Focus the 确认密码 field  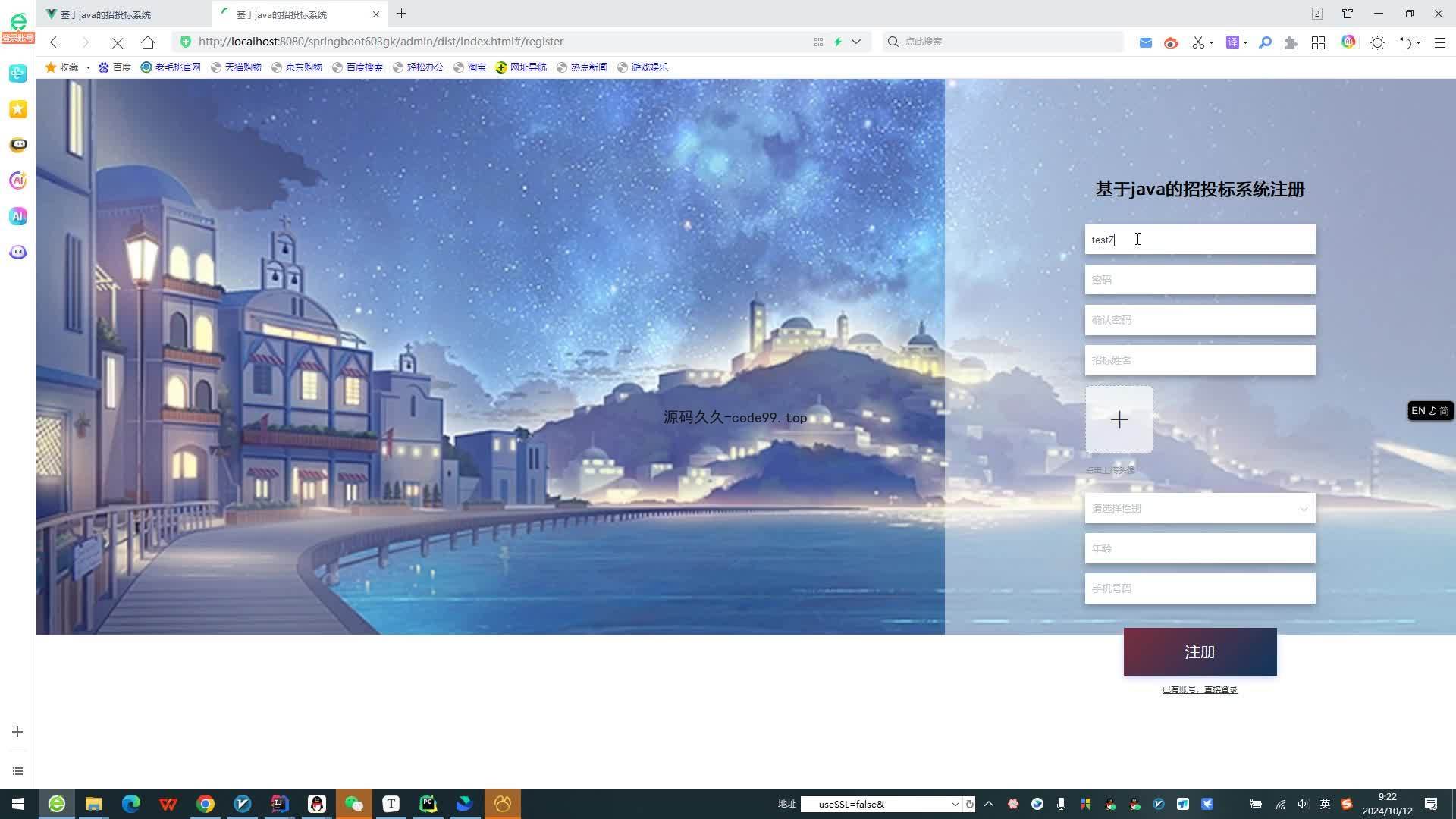coord(1200,320)
